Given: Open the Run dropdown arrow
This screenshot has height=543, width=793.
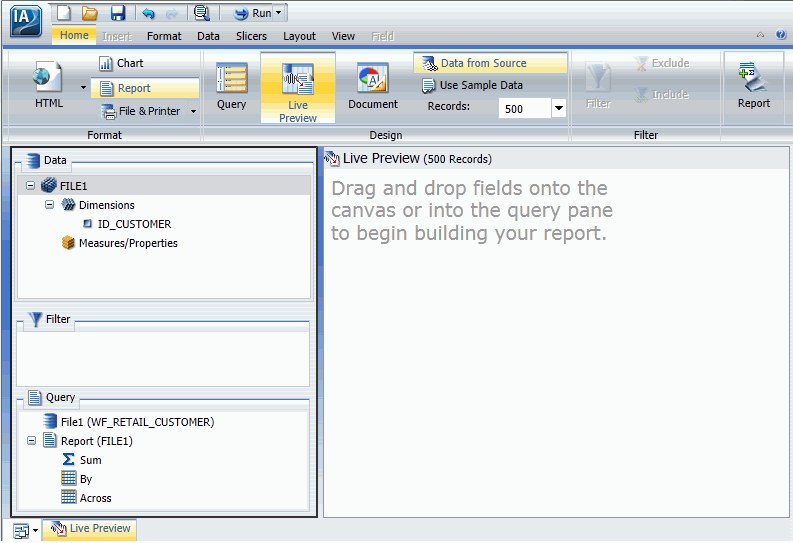Looking at the screenshot, I should [x=279, y=13].
